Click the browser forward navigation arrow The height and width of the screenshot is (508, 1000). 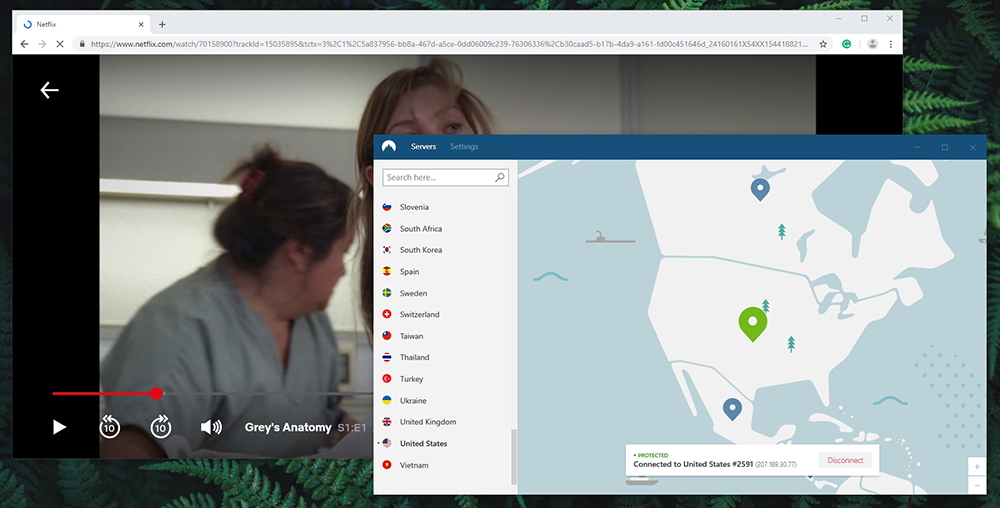click(x=42, y=44)
